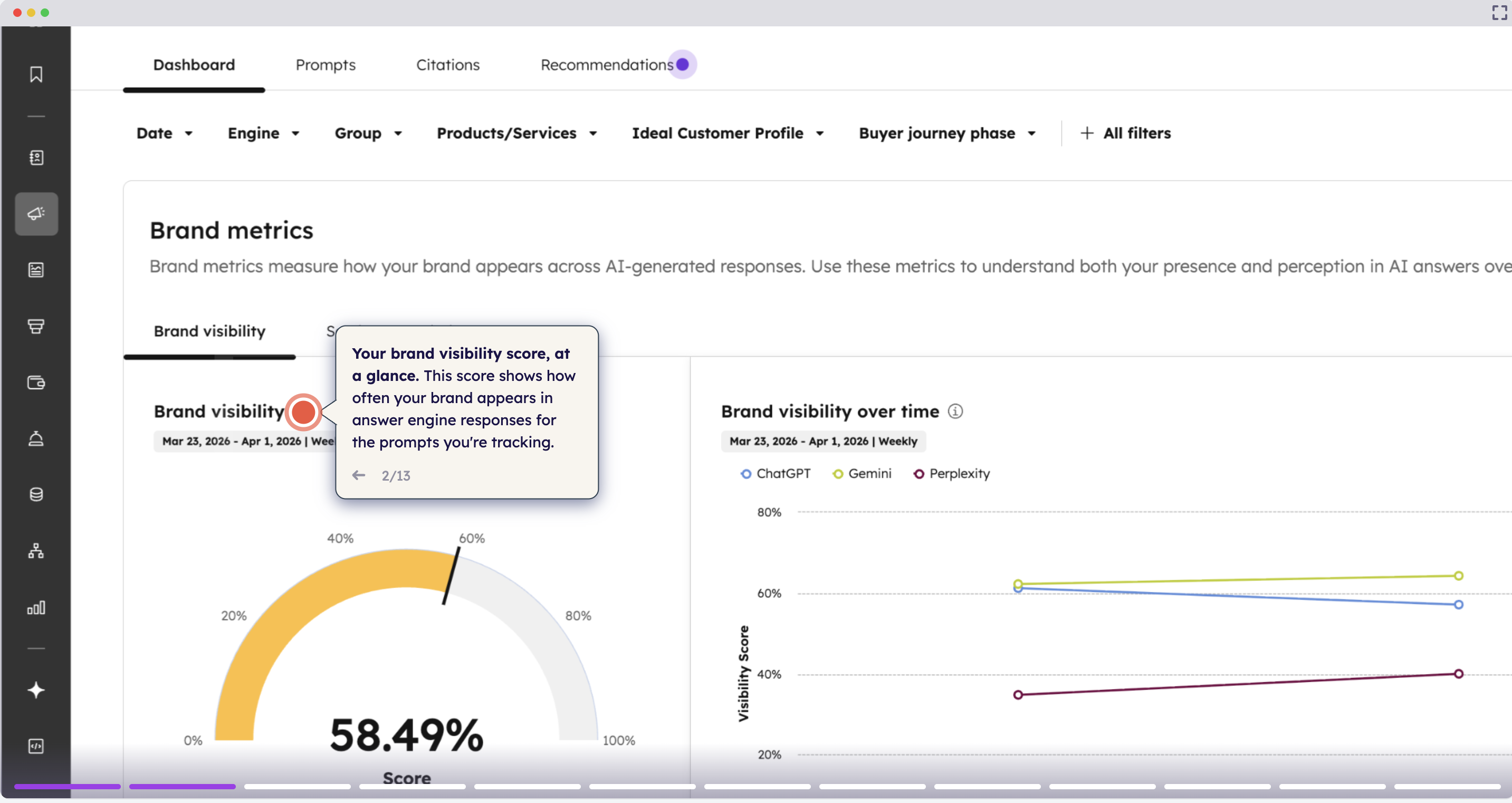Open the Development code sidebar icon
This screenshot has width=1512, height=803.
(x=36, y=746)
